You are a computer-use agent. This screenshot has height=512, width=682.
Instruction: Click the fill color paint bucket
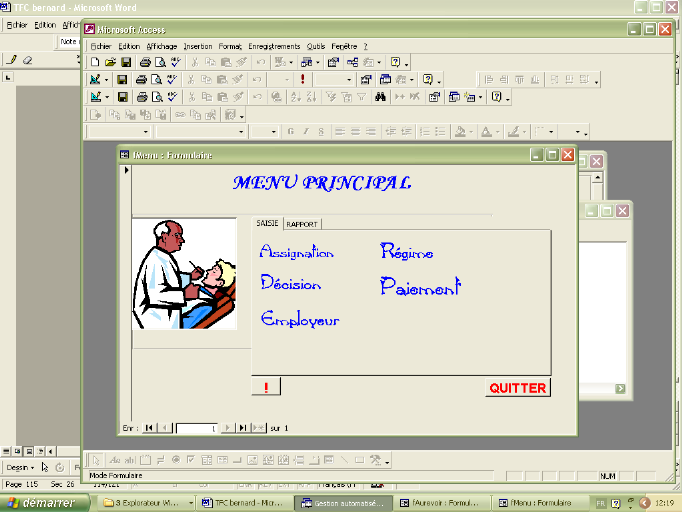pos(460,132)
